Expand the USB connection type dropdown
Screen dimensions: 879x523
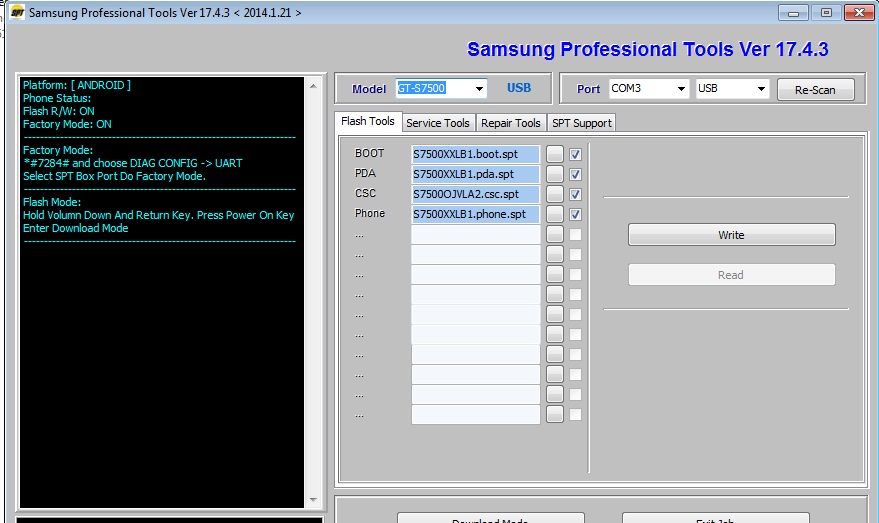[x=761, y=89]
